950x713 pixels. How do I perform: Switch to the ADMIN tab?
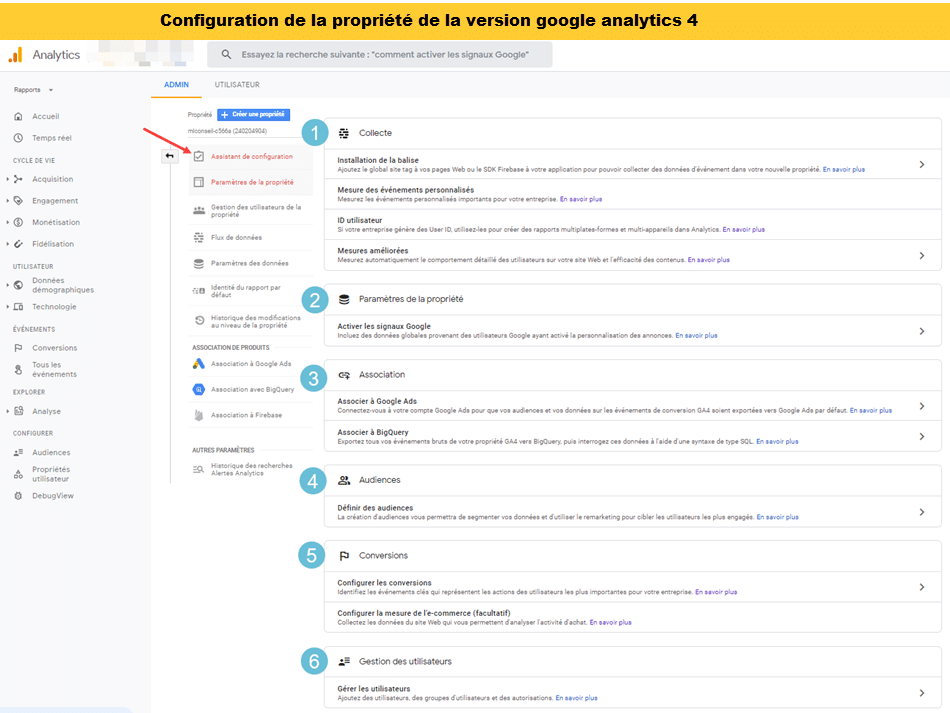click(x=176, y=85)
